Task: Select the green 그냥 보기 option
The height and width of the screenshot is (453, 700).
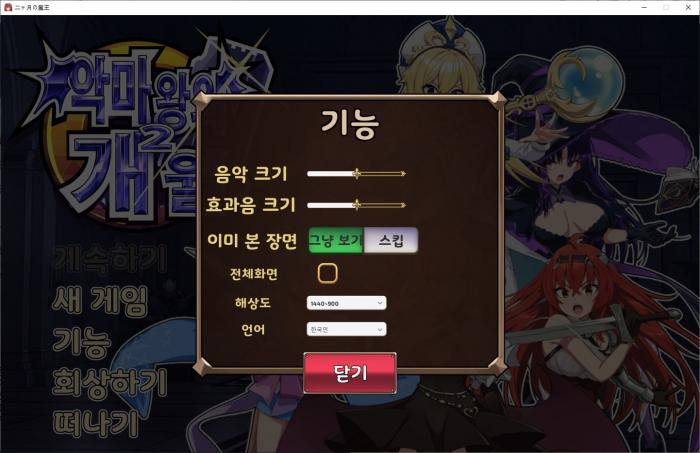Action: tap(336, 240)
